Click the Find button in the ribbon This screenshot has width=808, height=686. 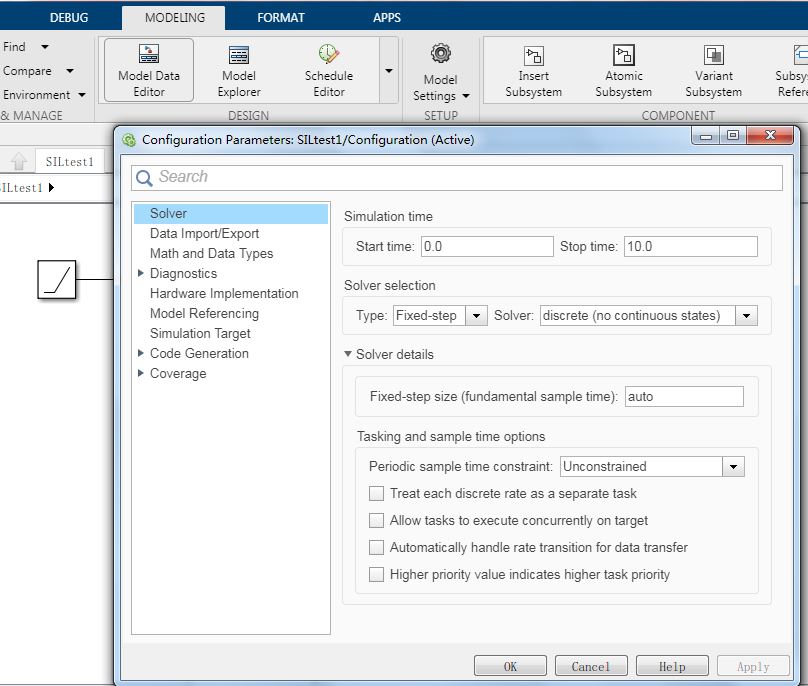tap(14, 47)
